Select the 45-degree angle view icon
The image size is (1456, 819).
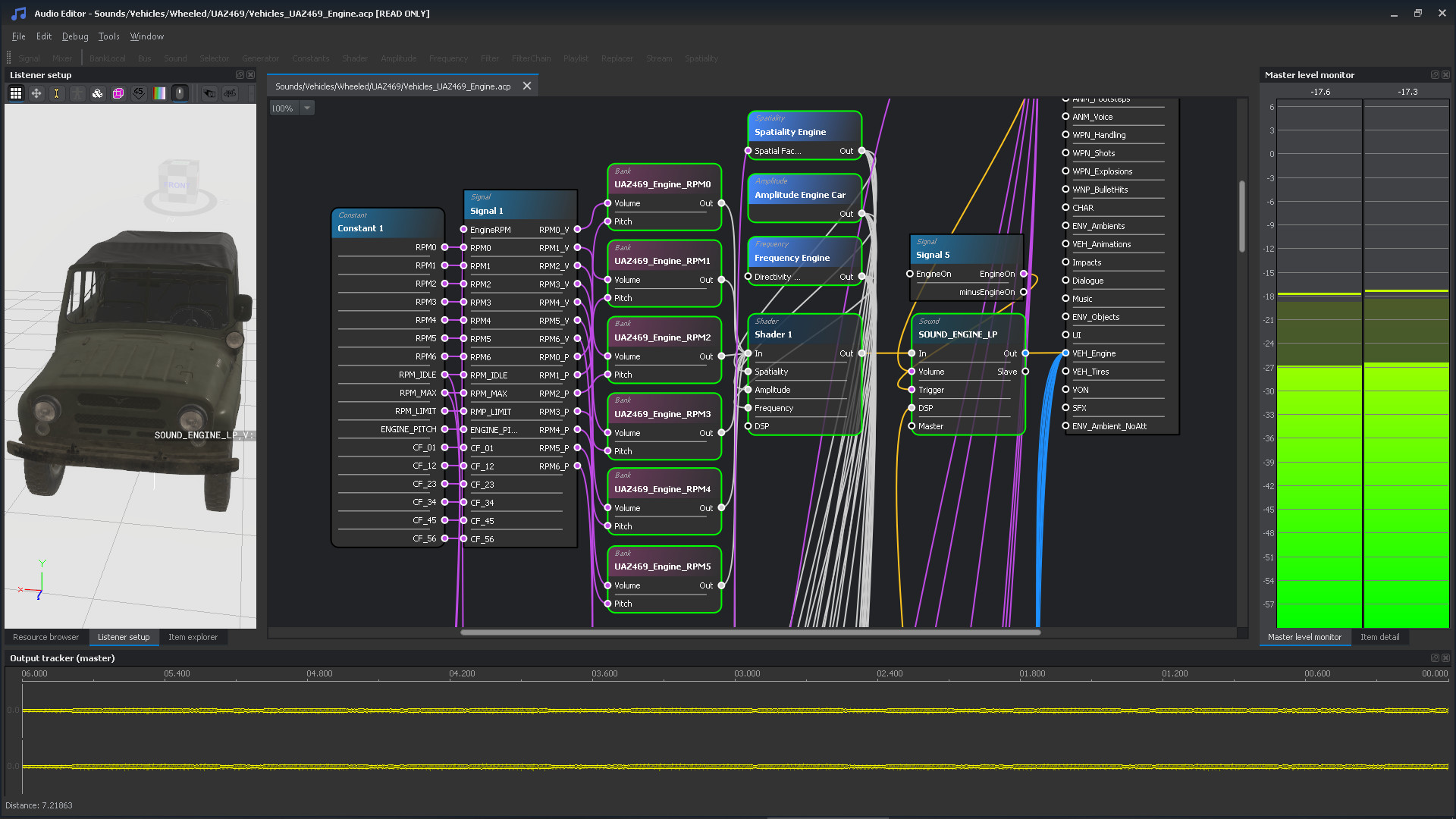(x=139, y=93)
